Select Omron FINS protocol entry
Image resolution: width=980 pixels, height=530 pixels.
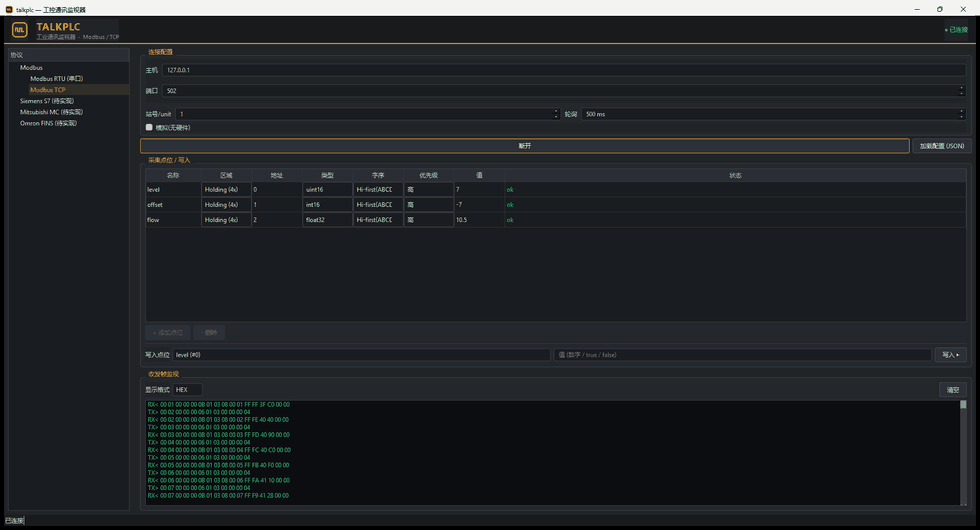[x=48, y=124]
